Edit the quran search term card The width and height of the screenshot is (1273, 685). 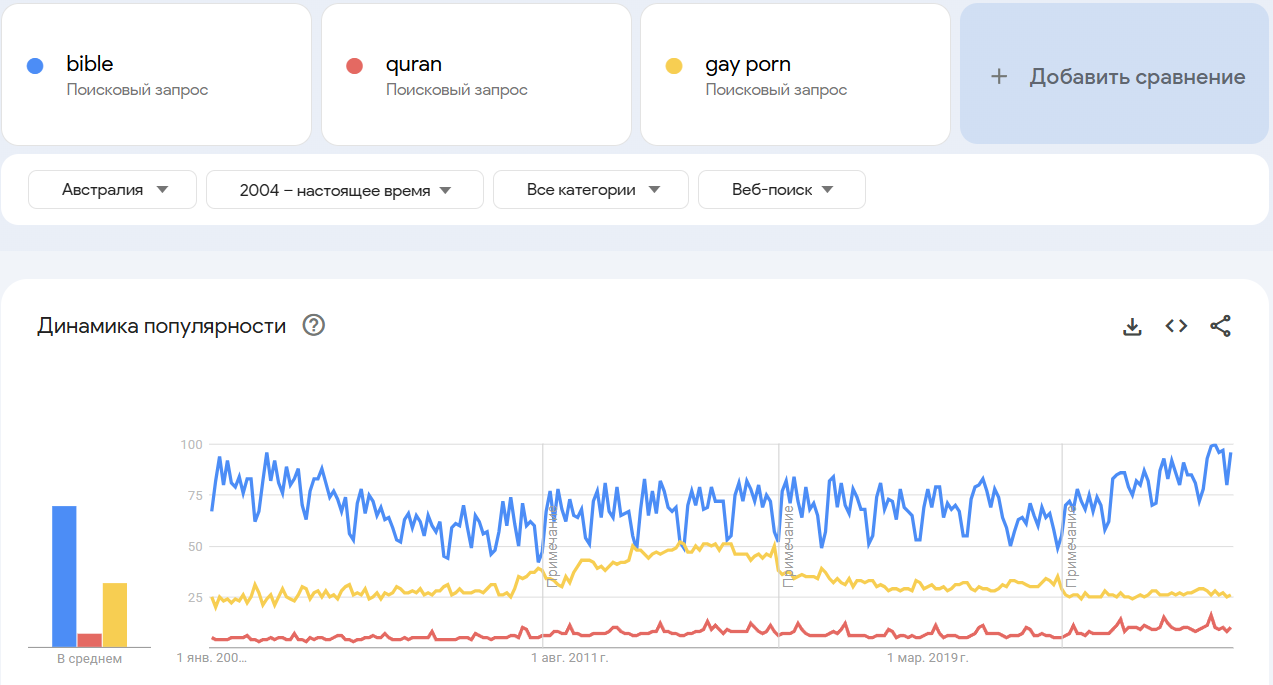point(476,75)
